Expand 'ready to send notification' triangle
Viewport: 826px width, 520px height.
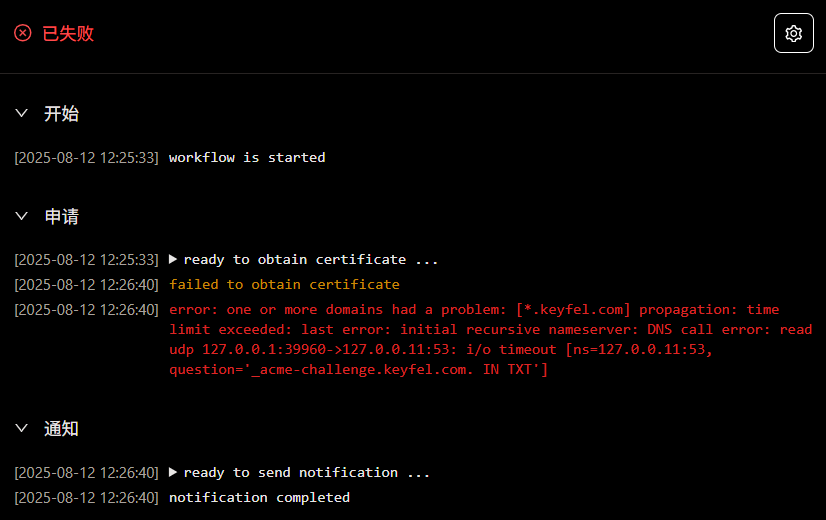tap(172, 472)
